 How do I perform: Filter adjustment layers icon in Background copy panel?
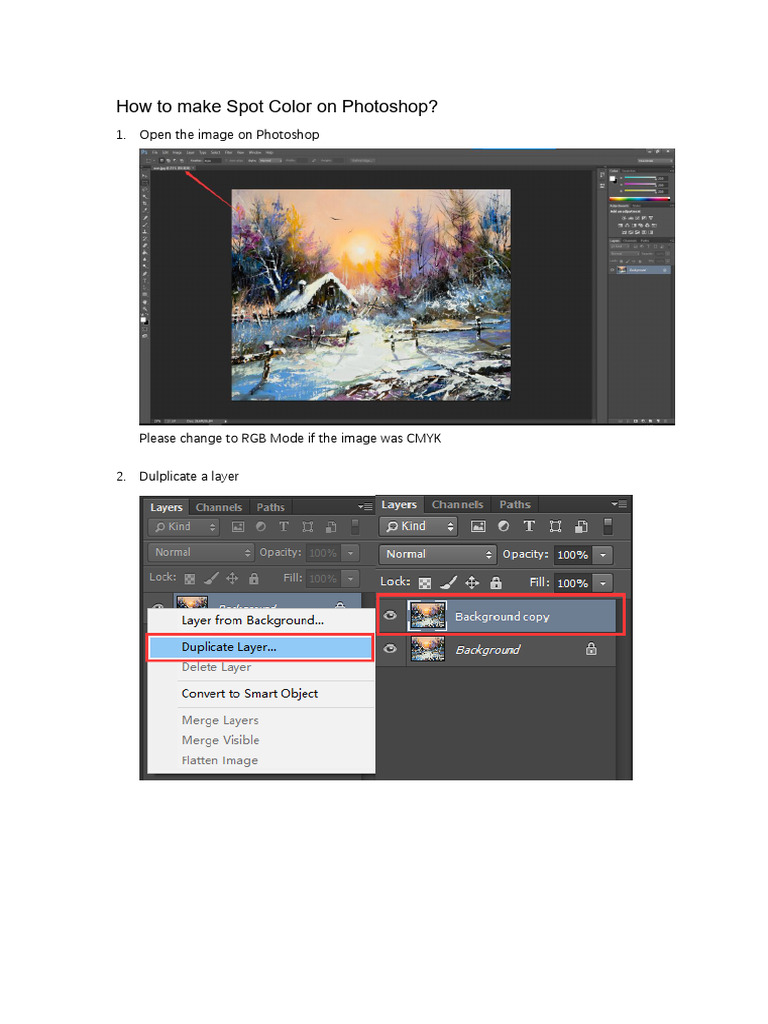pyautogui.click(x=504, y=526)
